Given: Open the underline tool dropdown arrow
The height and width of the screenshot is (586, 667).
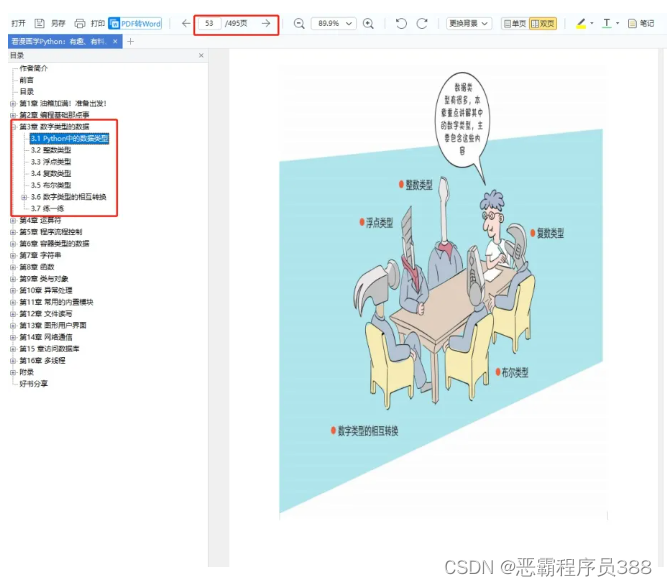Looking at the screenshot, I should 618,23.
